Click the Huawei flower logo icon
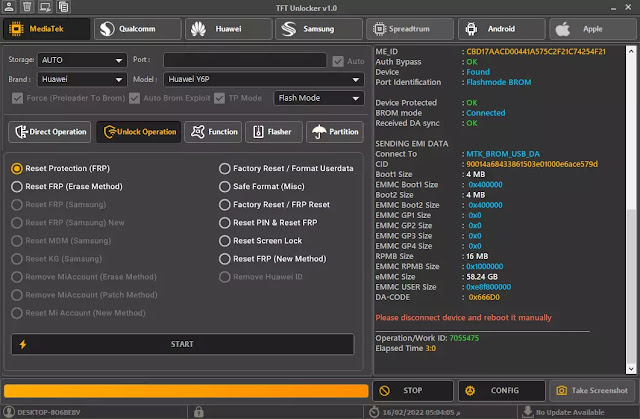640x419 pixels. click(x=198, y=29)
